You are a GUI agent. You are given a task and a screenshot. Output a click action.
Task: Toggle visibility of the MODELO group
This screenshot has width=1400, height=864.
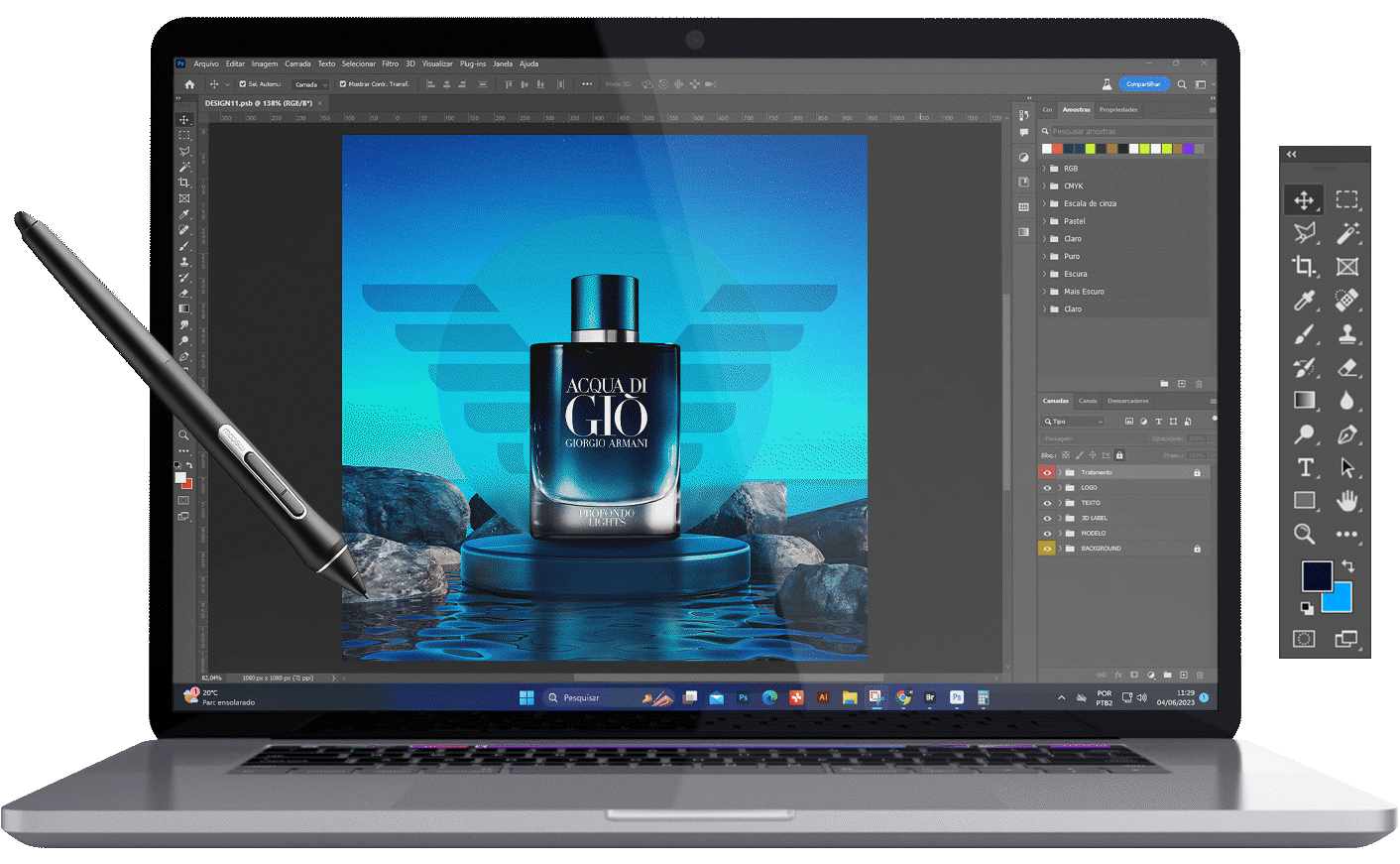pyautogui.click(x=1047, y=534)
